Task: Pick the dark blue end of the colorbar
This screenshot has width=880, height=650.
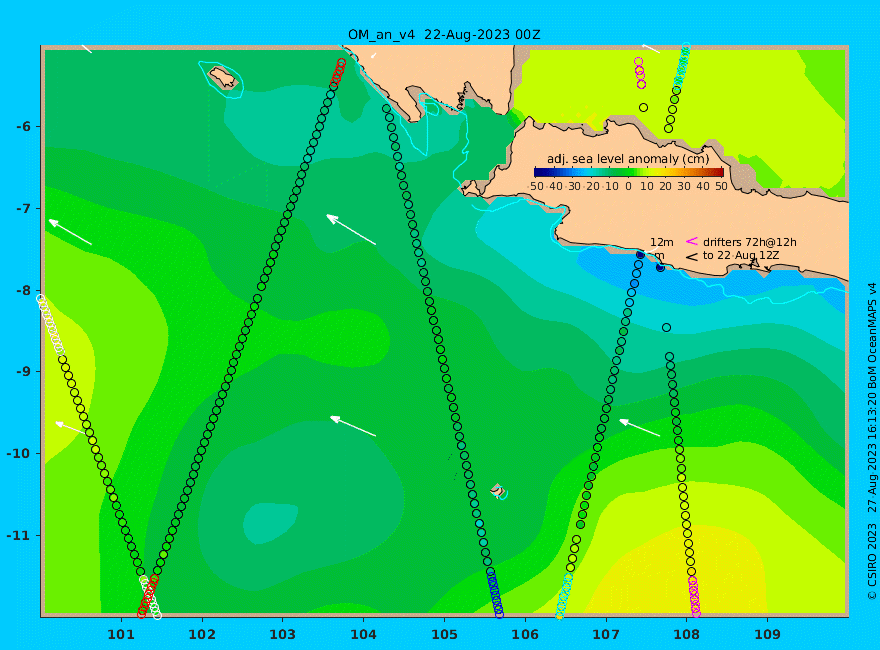Action: coord(539,173)
